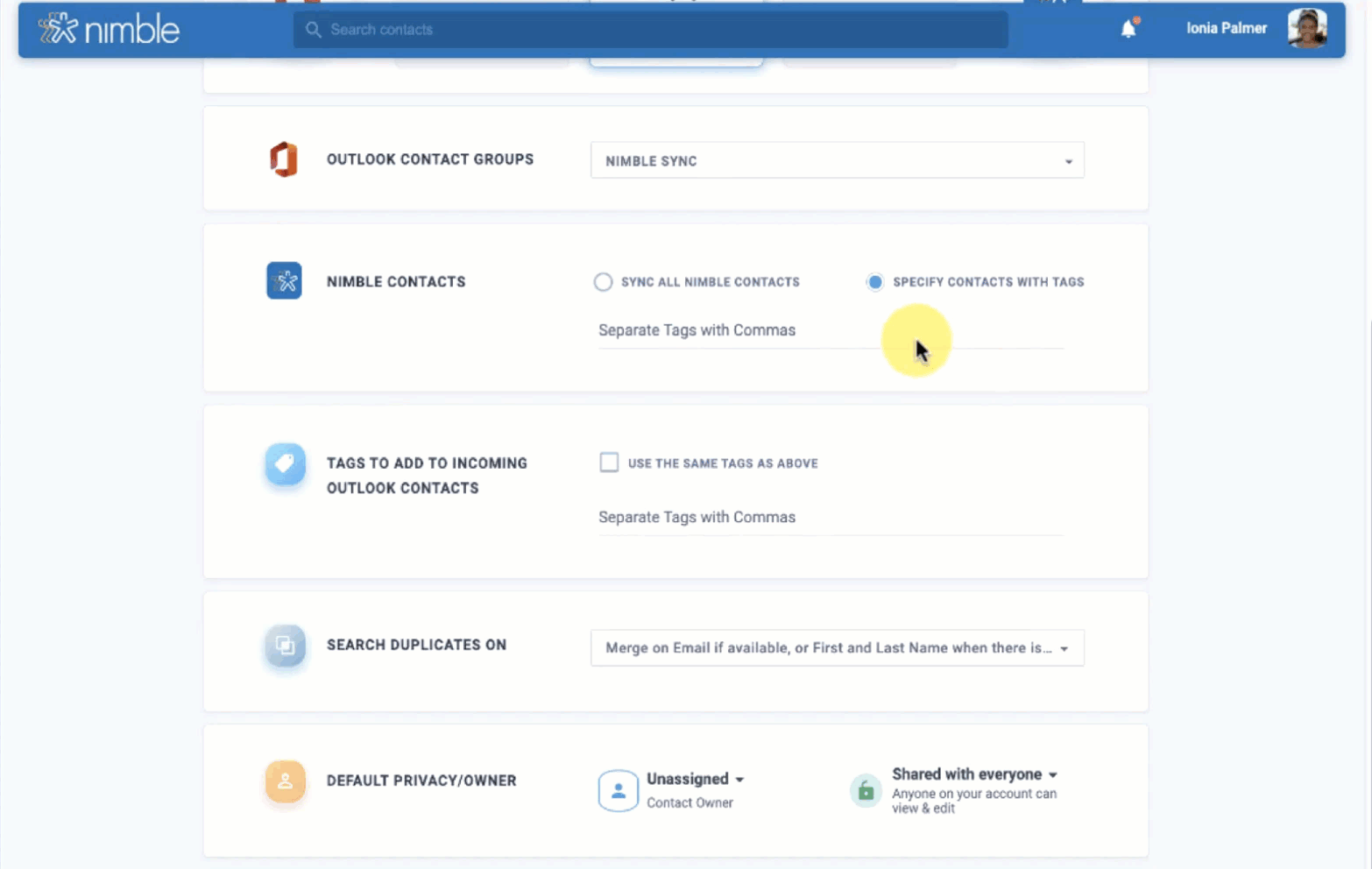Open the notifications bell
Image resolution: width=1372 pixels, height=869 pixels.
1128,29
